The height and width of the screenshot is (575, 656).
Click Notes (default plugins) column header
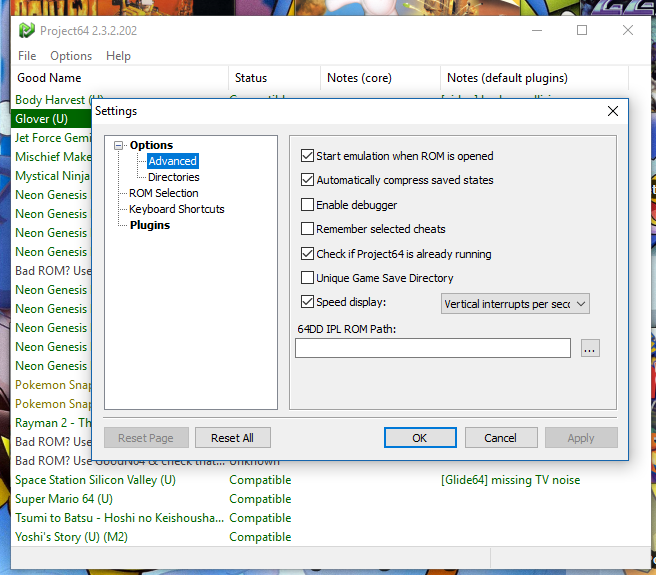click(x=534, y=78)
